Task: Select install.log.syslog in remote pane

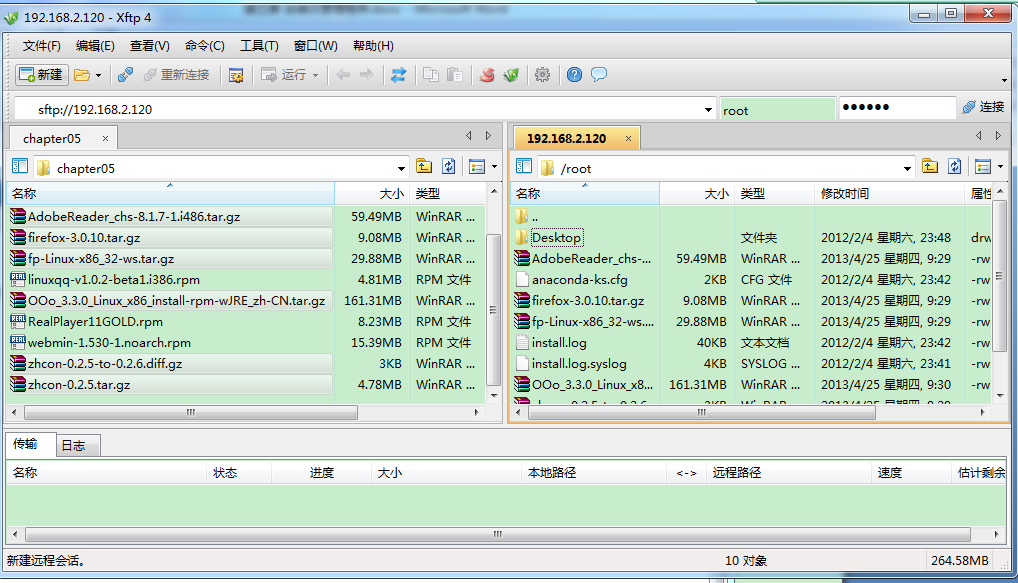Action: (x=579, y=364)
